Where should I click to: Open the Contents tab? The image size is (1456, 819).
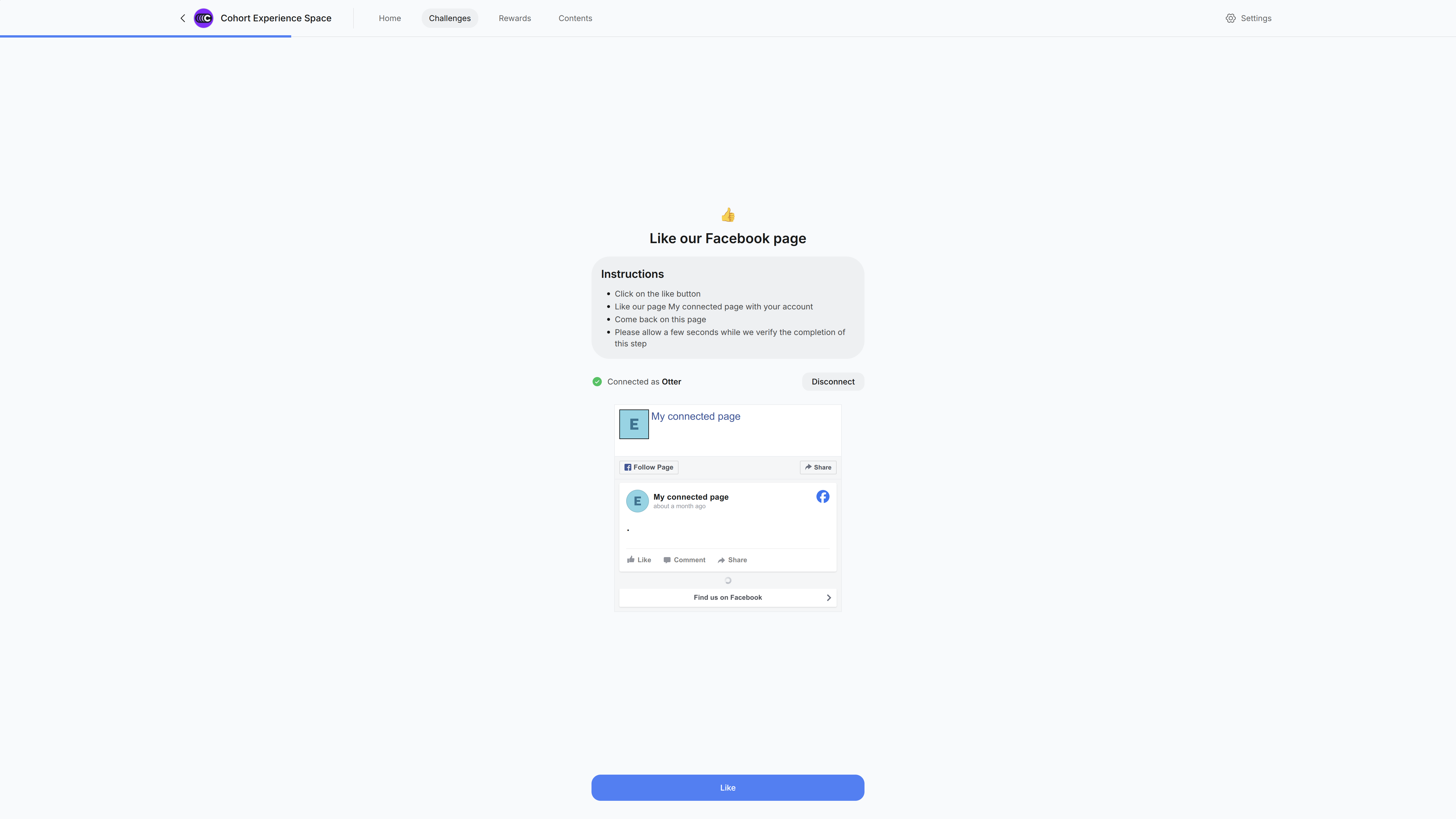[x=575, y=18]
